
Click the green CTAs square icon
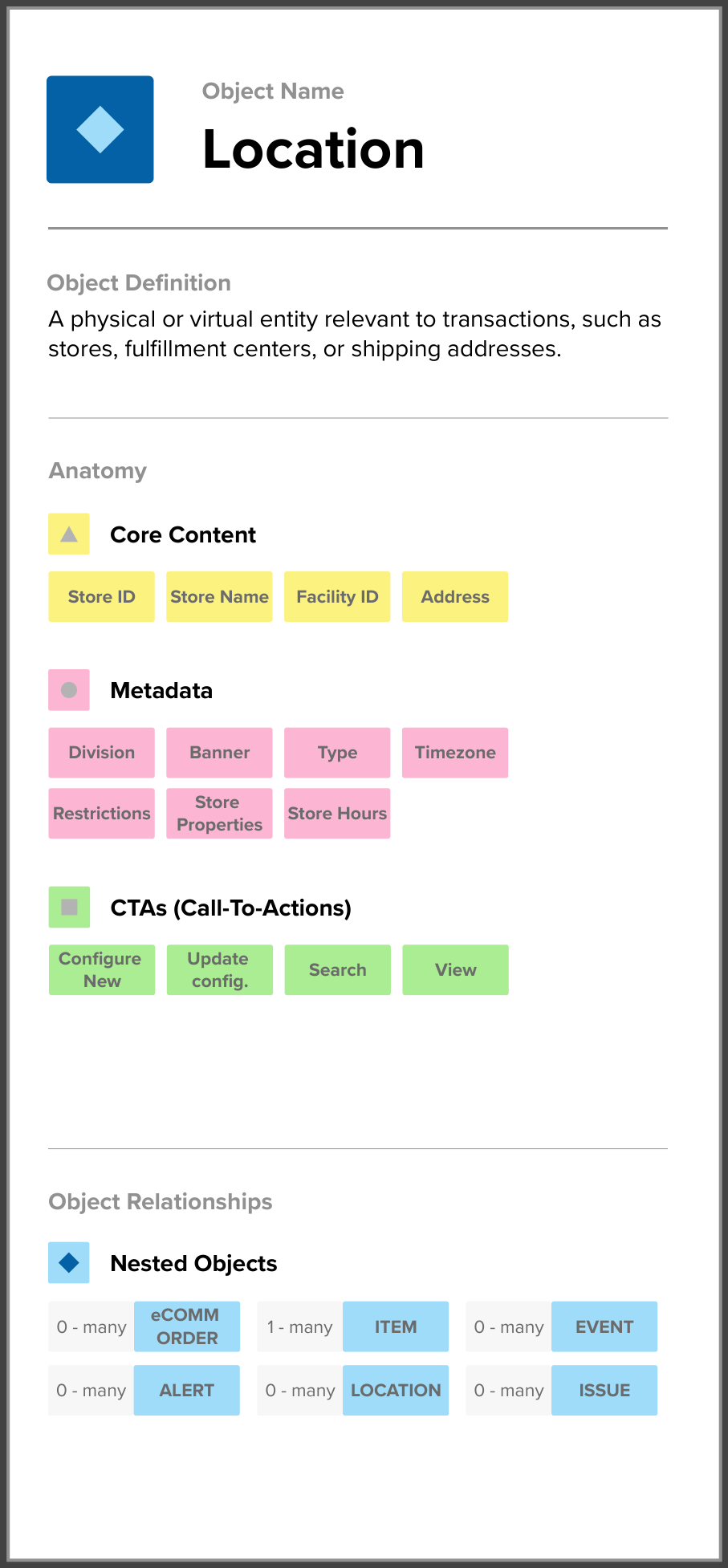[69, 908]
